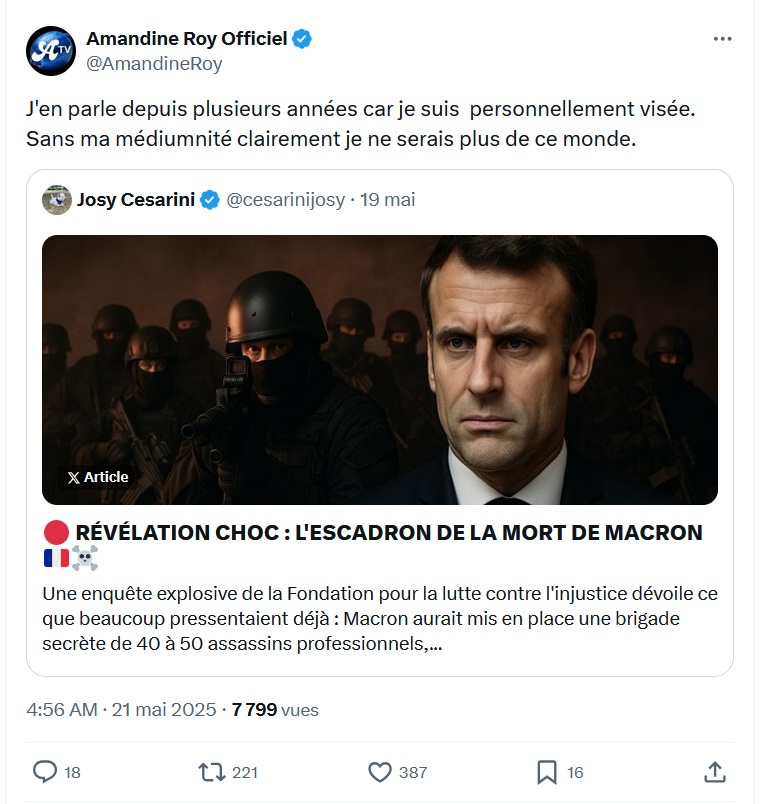760x804 pixels.
Task: Click the 4:56 AM · 21 mai 2025 timestamp
Action: (121, 710)
